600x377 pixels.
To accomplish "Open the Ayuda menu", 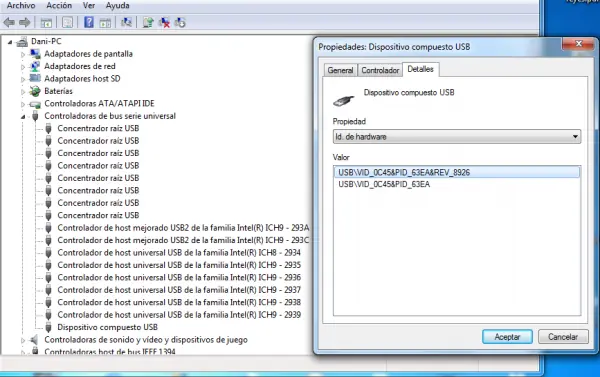I will (x=117, y=5).
